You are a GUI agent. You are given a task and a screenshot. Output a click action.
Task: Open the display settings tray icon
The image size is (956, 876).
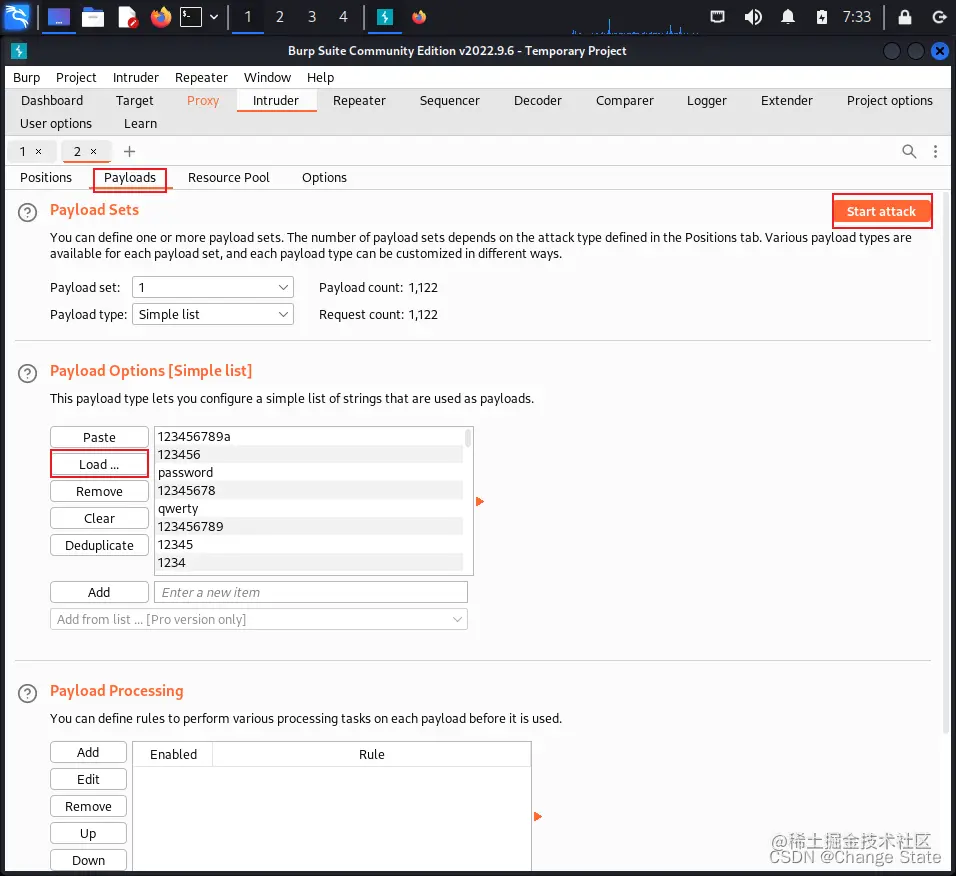click(x=718, y=17)
